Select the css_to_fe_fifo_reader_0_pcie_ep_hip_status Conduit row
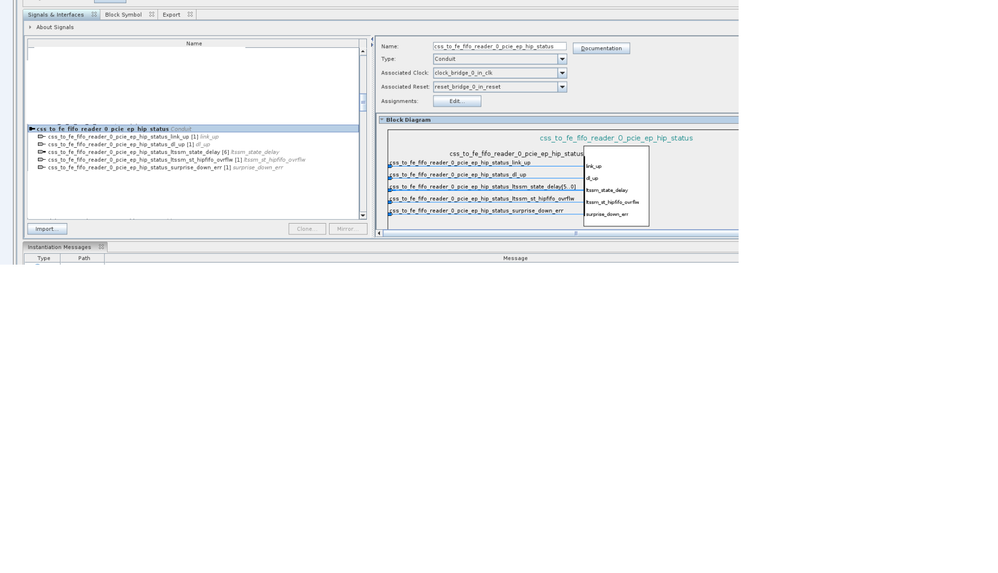The height and width of the screenshot is (573, 998). [193, 129]
